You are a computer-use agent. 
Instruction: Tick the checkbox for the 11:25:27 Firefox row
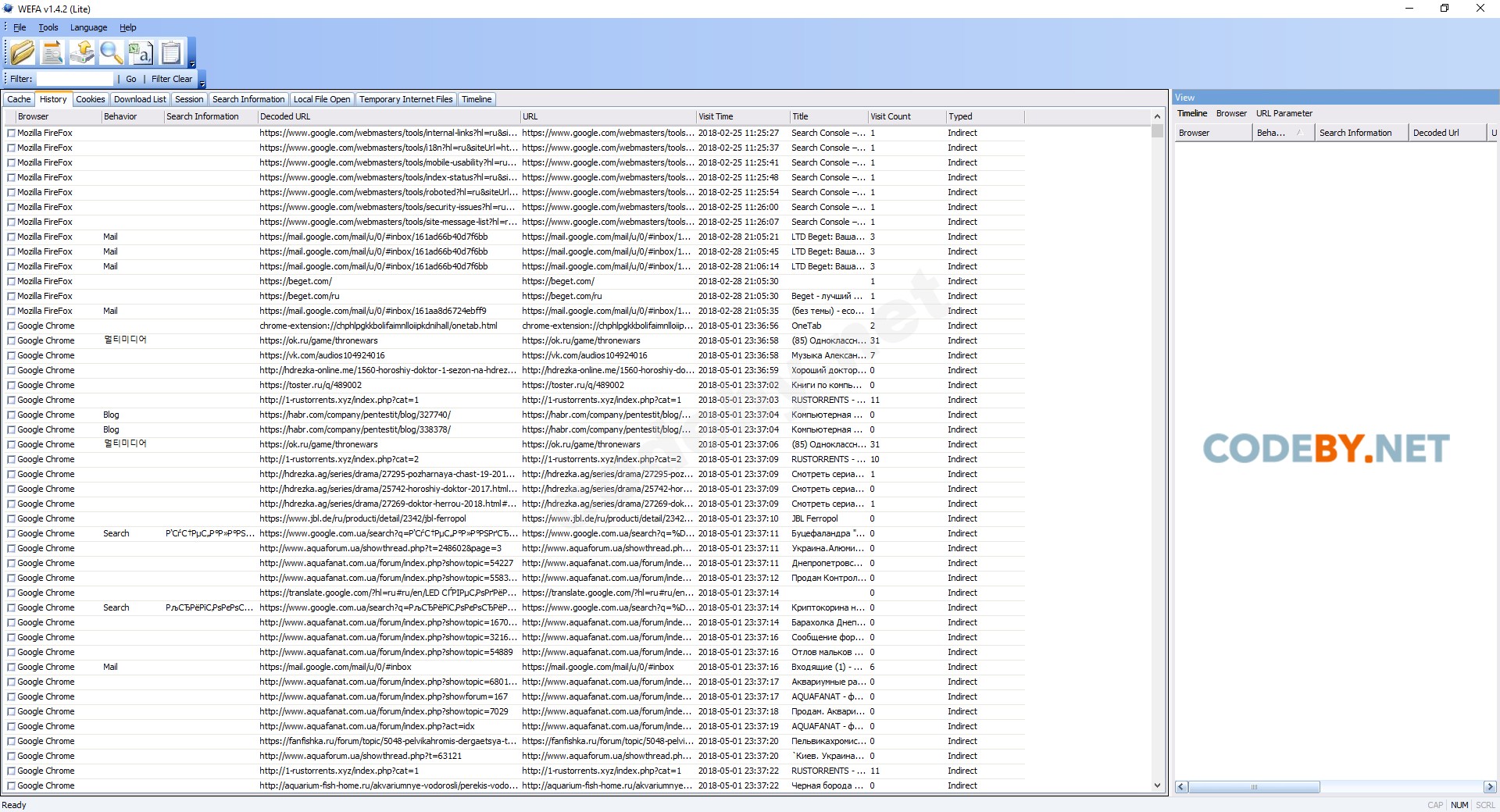(12, 134)
